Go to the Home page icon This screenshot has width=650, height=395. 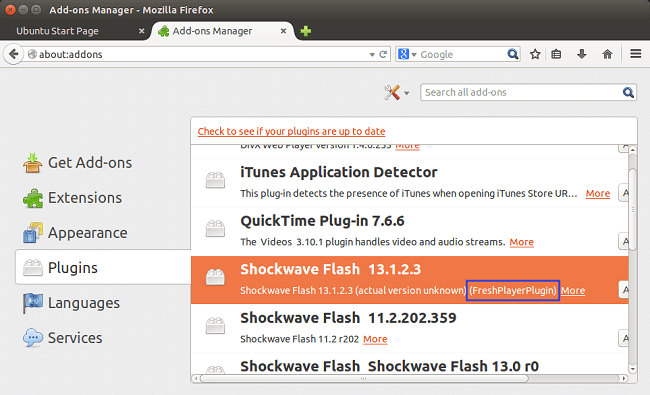point(607,54)
